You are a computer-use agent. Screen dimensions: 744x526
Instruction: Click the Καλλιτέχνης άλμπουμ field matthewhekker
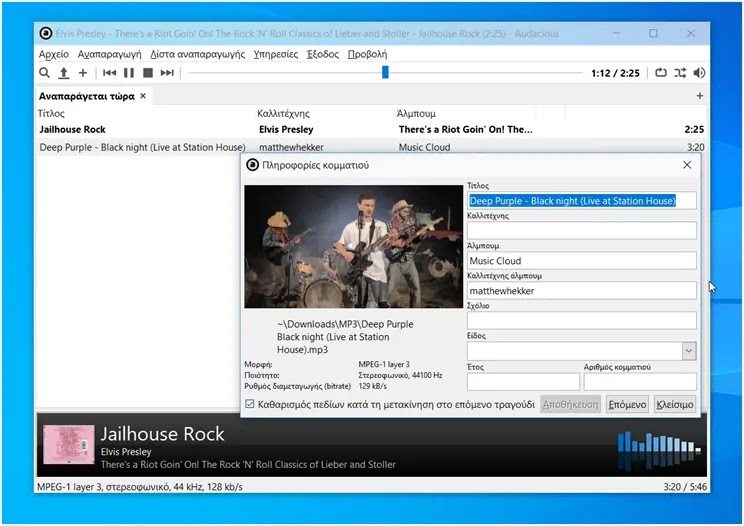point(582,290)
